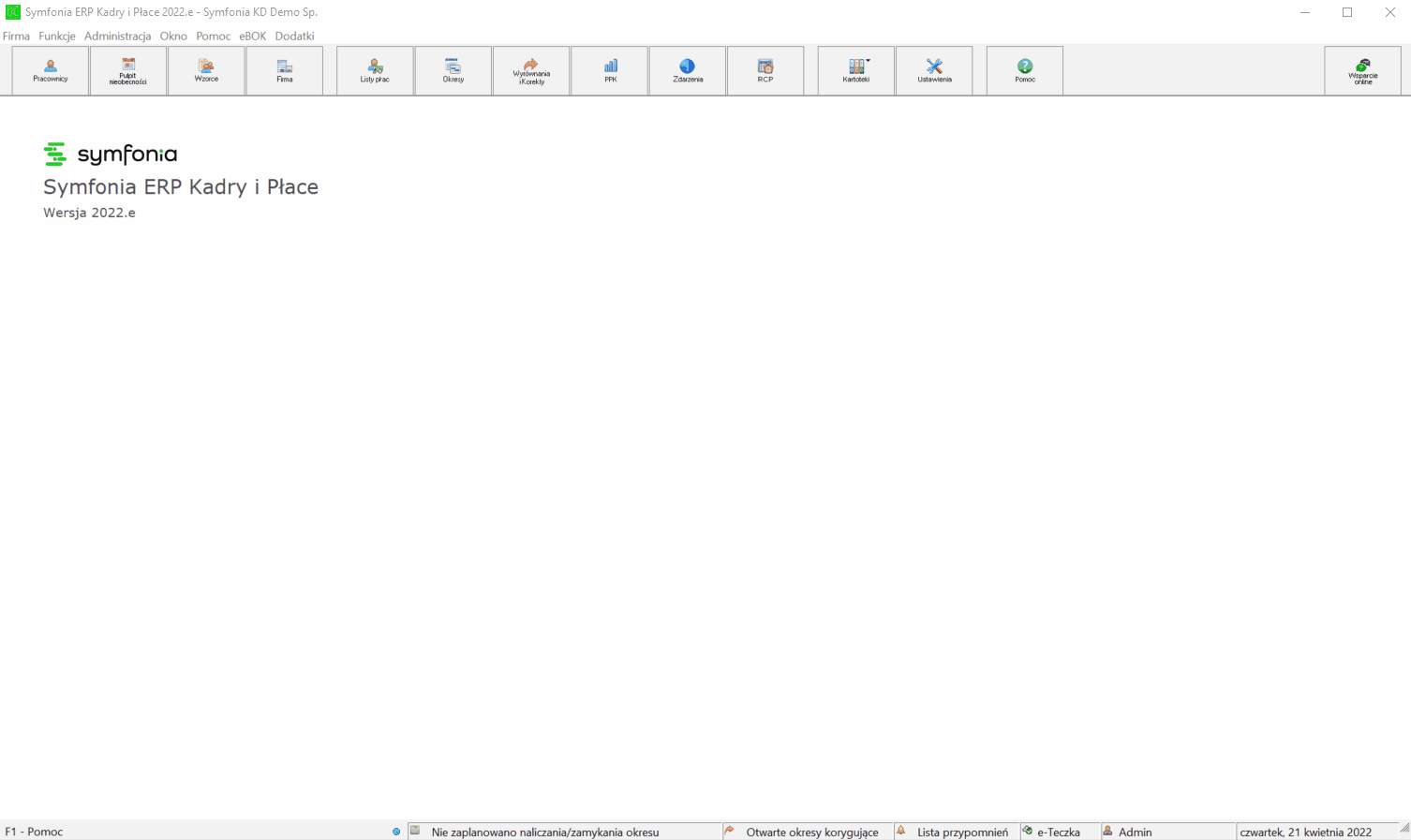Select e-Teczka in the status bar
This screenshot has height=840, width=1411.
tap(1058, 832)
